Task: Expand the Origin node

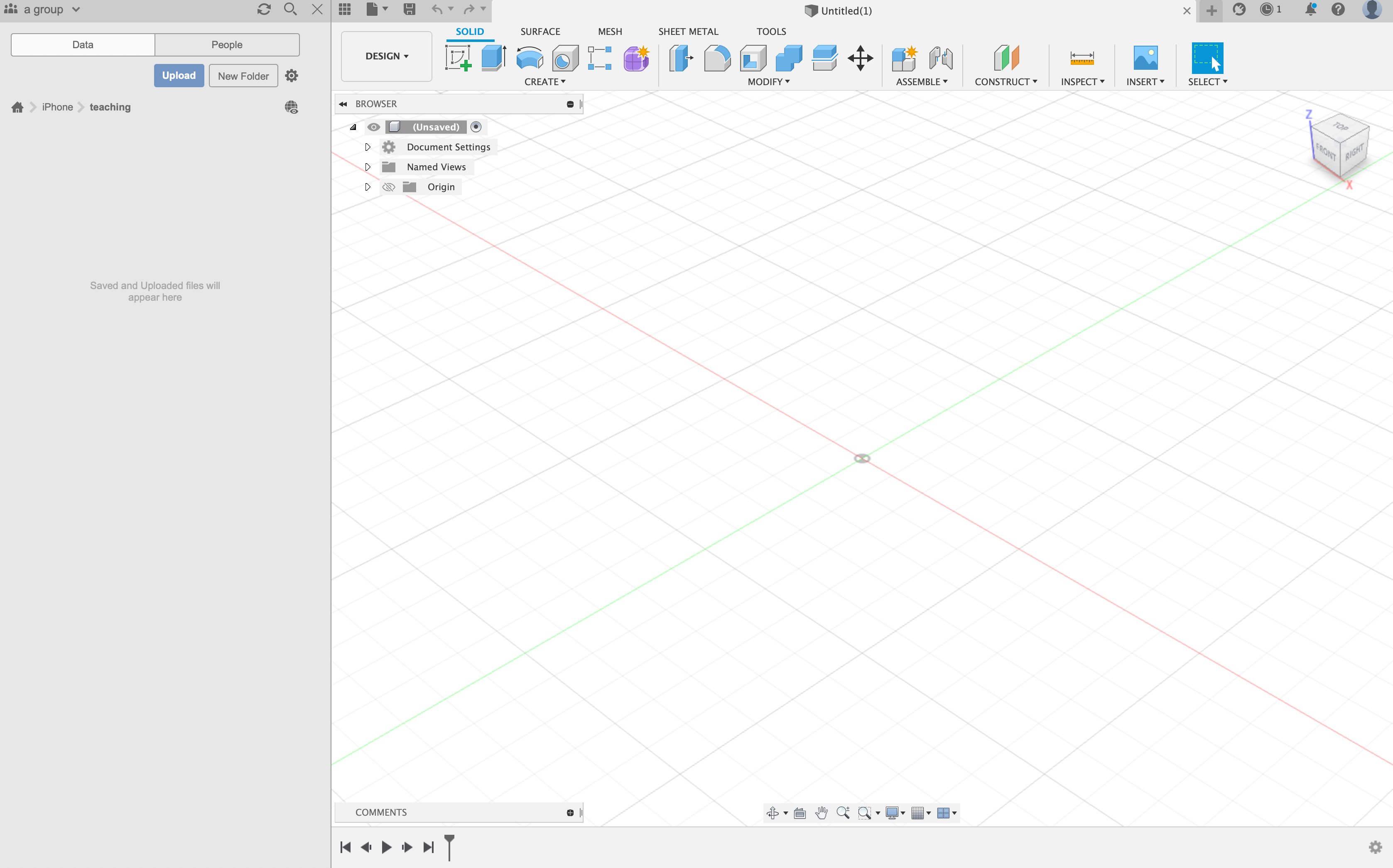Action: pyautogui.click(x=368, y=187)
